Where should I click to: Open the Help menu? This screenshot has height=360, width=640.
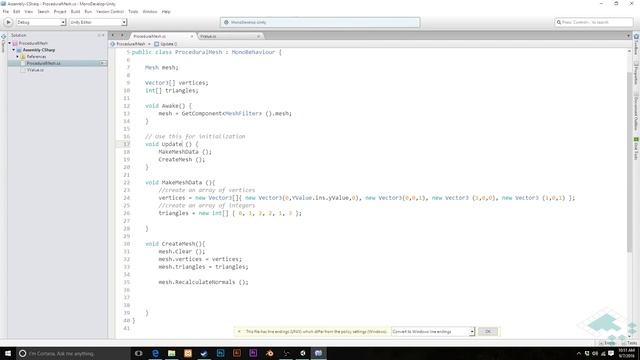[166, 12]
